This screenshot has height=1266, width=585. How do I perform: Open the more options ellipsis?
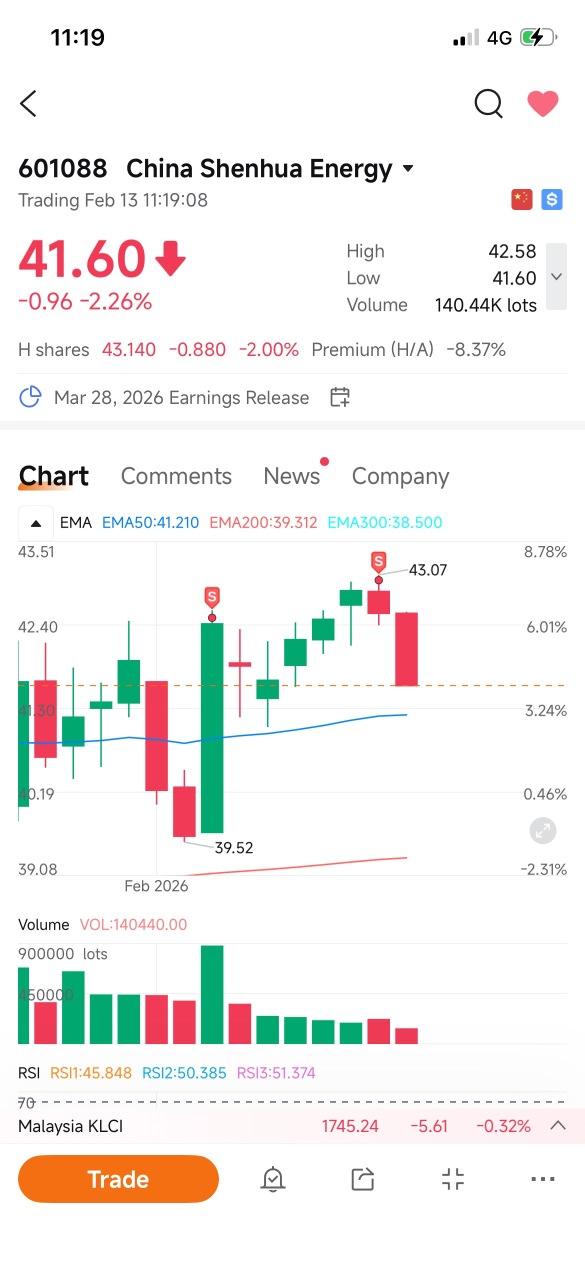pyautogui.click(x=543, y=1180)
